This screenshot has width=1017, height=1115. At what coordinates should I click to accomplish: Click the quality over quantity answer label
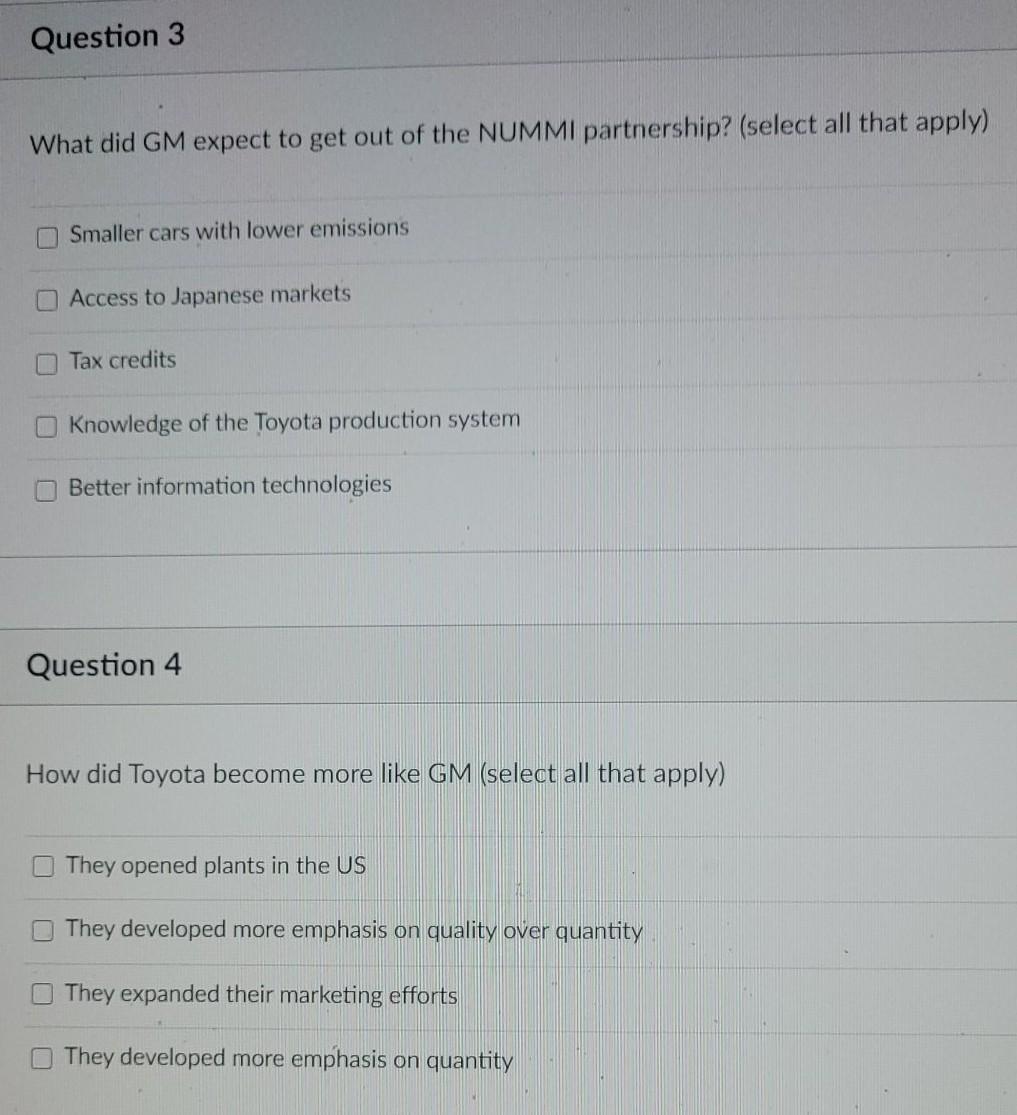click(x=354, y=931)
